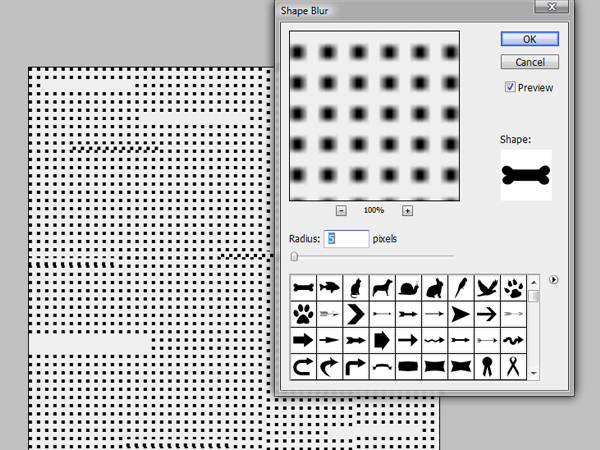Pick the award ribbon rosette shape
Viewport: 600px width, 450px height.
487,367
